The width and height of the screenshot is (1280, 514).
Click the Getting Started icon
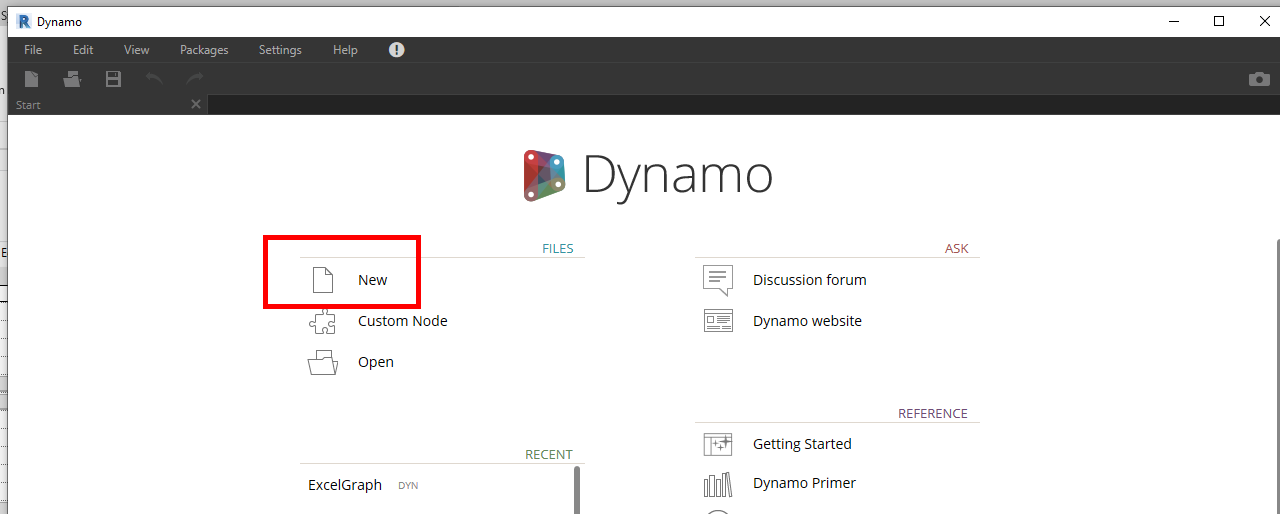(x=718, y=444)
